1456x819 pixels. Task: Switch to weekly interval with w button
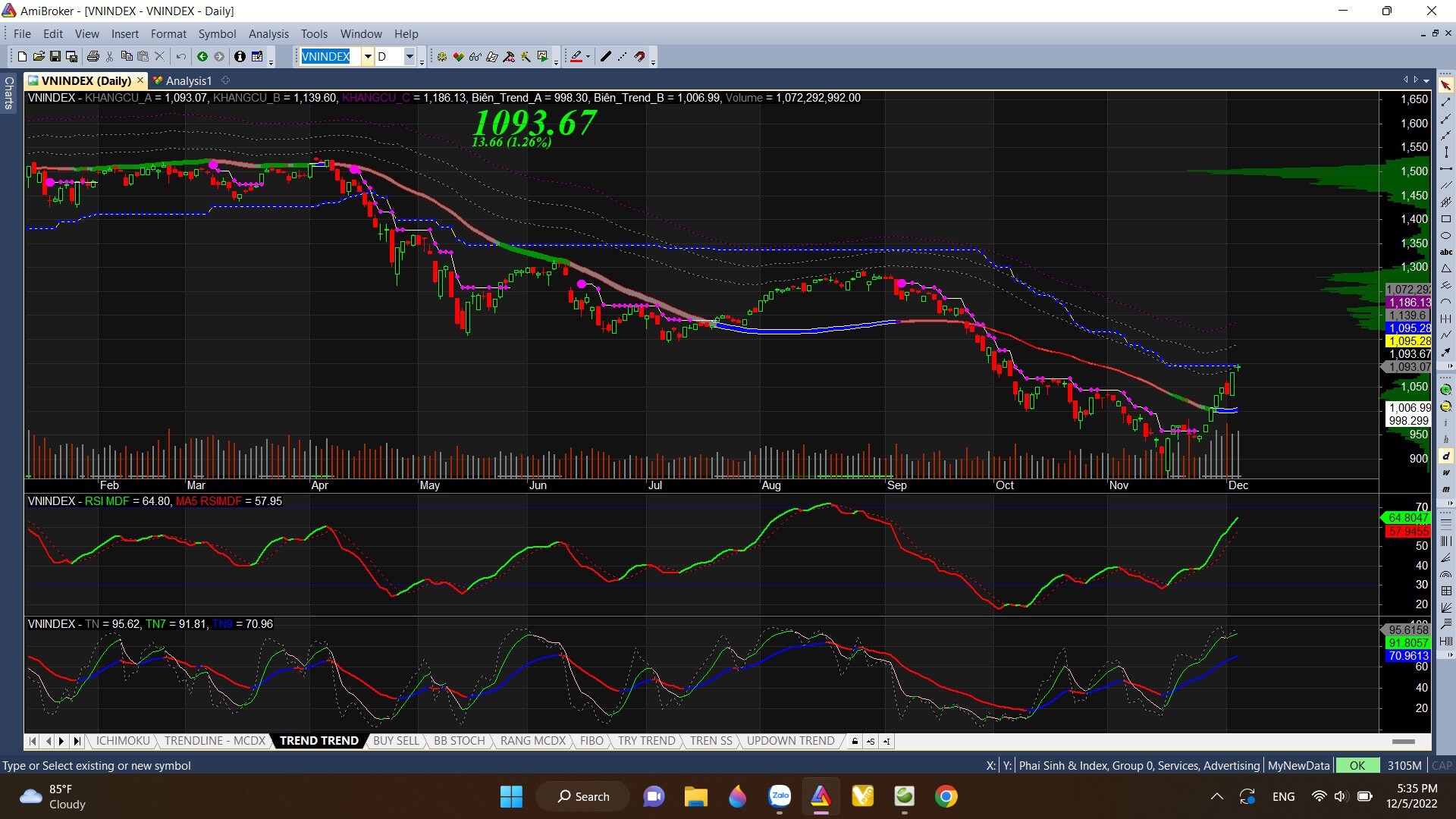pyautogui.click(x=1446, y=472)
